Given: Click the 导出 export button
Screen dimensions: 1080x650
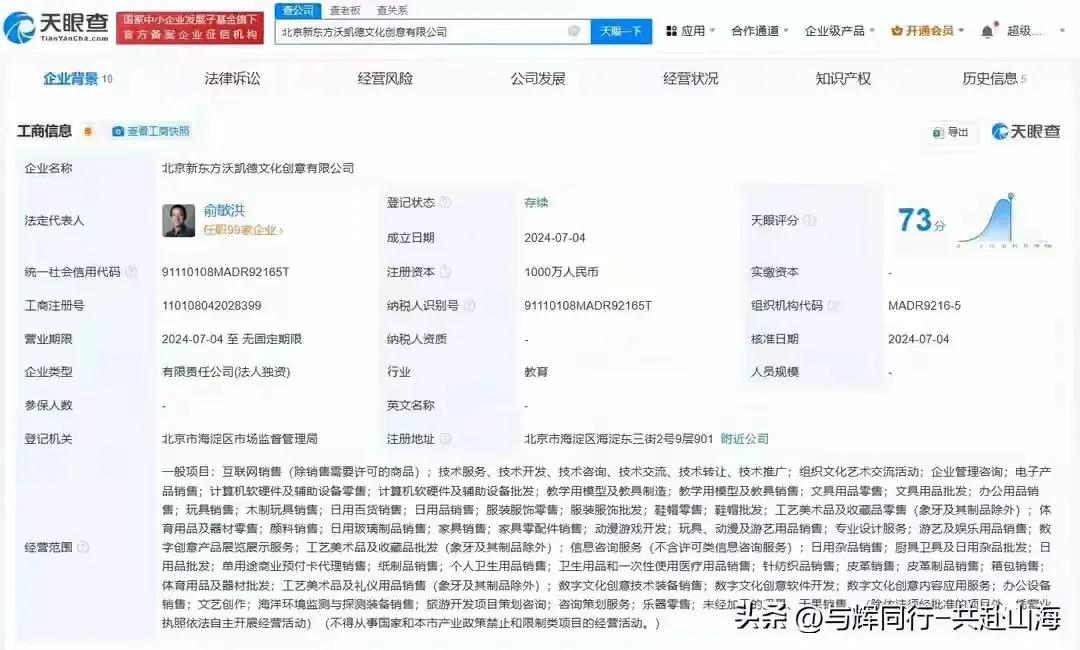Looking at the screenshot, I should point(951,132).
